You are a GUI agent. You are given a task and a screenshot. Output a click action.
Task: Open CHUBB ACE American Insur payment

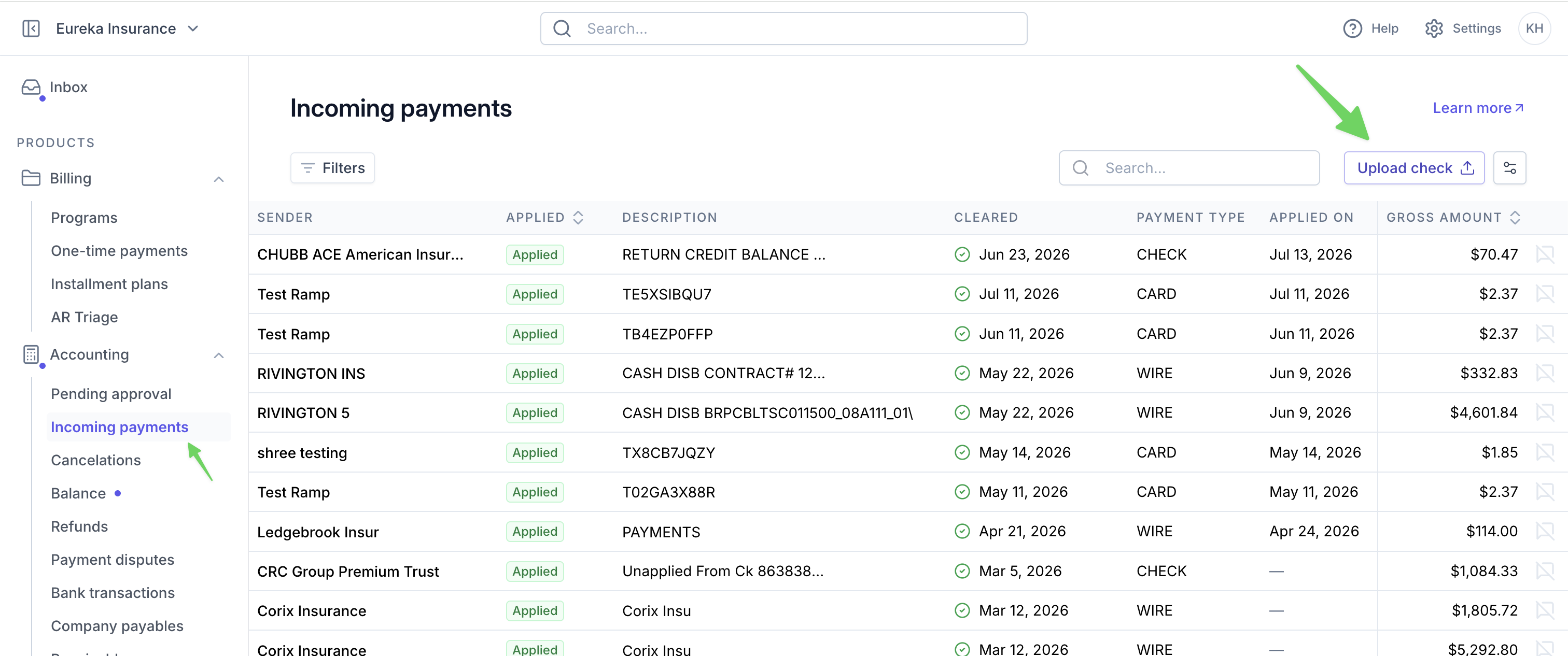(x=360, y=254)
